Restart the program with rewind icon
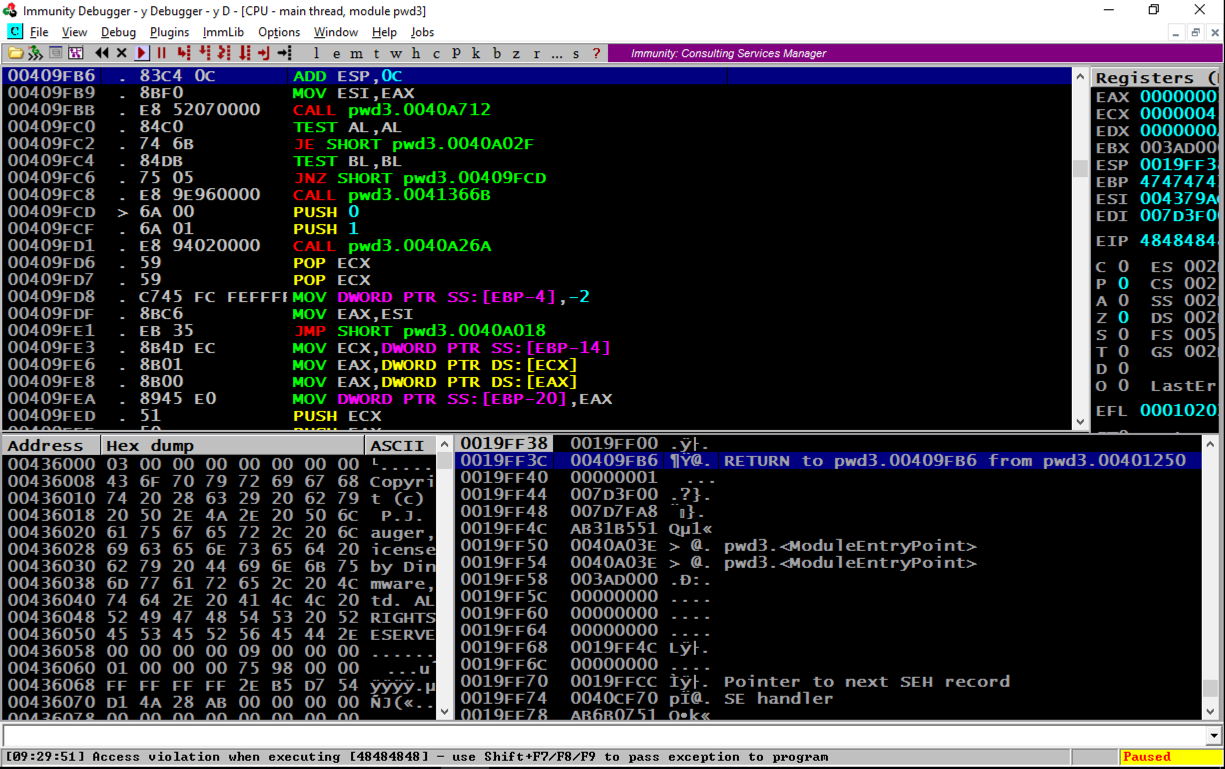 coord(102,53)
